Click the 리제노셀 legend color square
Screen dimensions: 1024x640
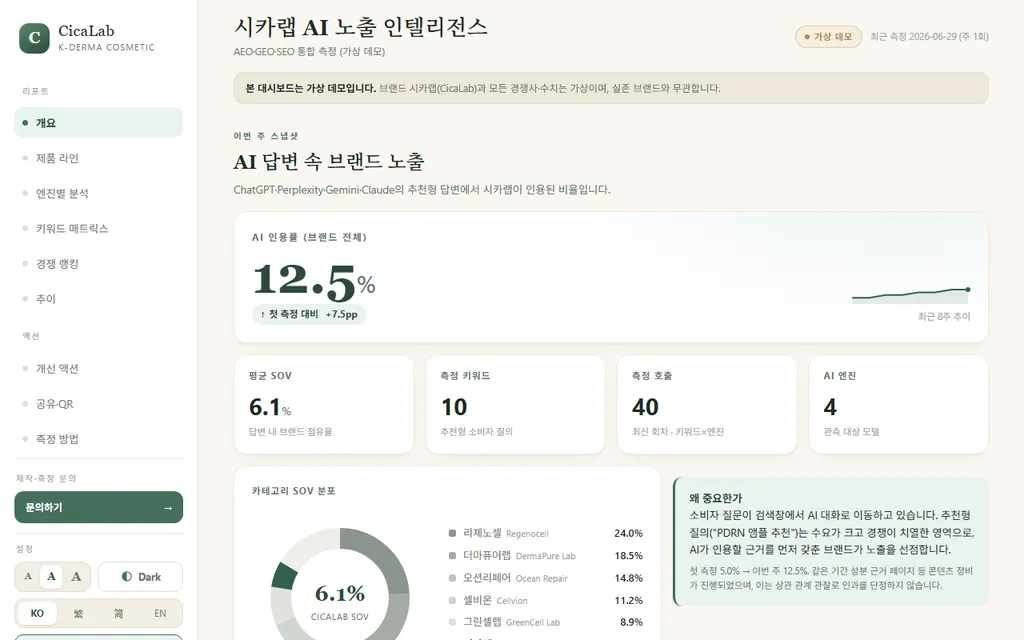pos(452,534)
